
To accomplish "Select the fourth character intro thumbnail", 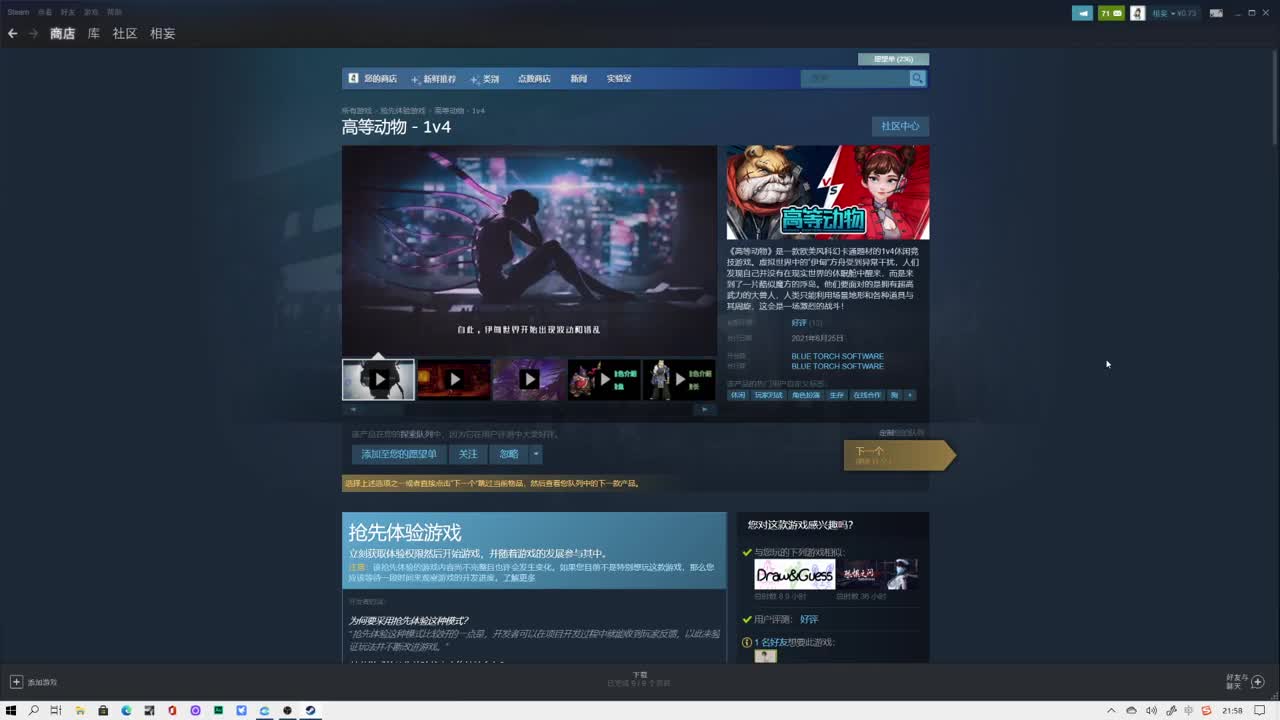I will [x=604, y=380].
